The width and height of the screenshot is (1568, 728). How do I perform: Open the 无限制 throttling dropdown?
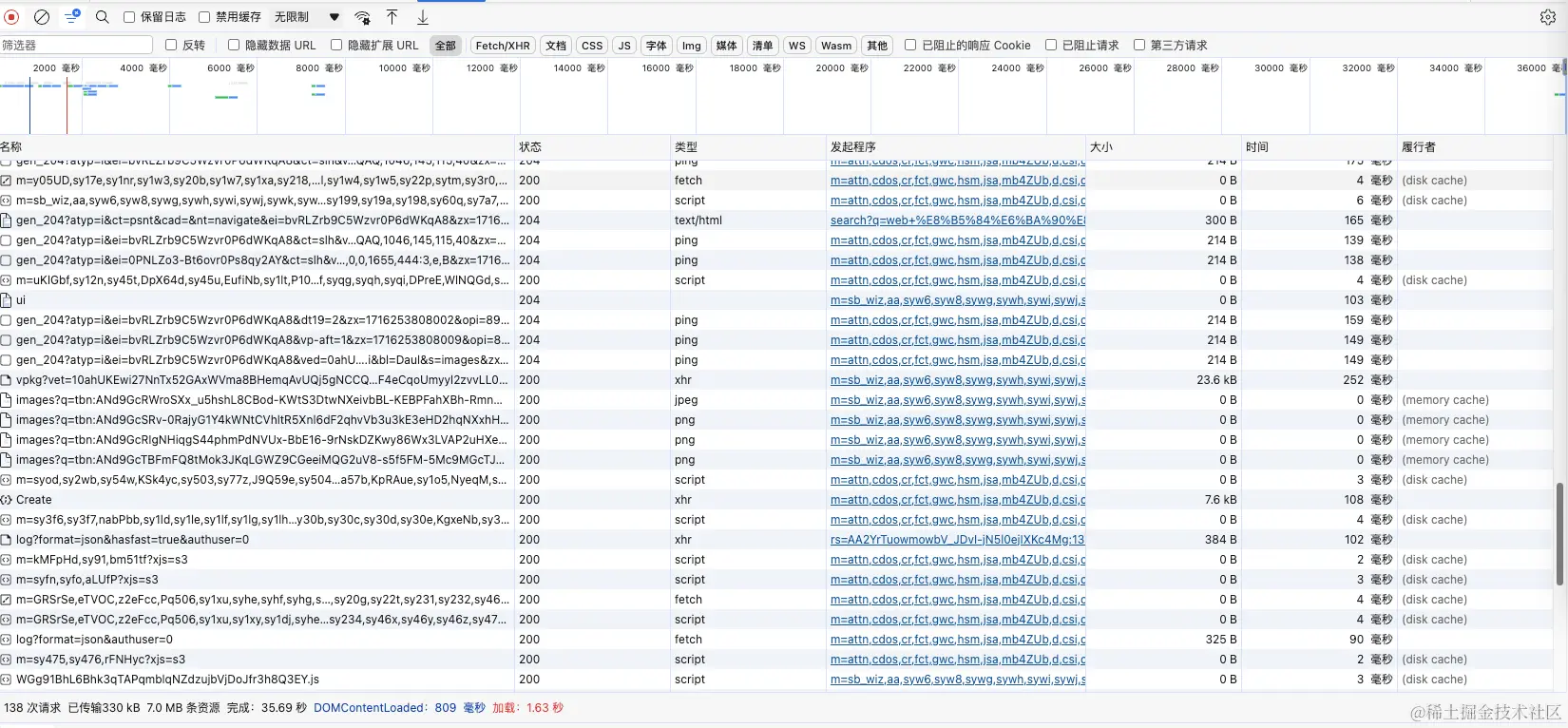[306, 17]
